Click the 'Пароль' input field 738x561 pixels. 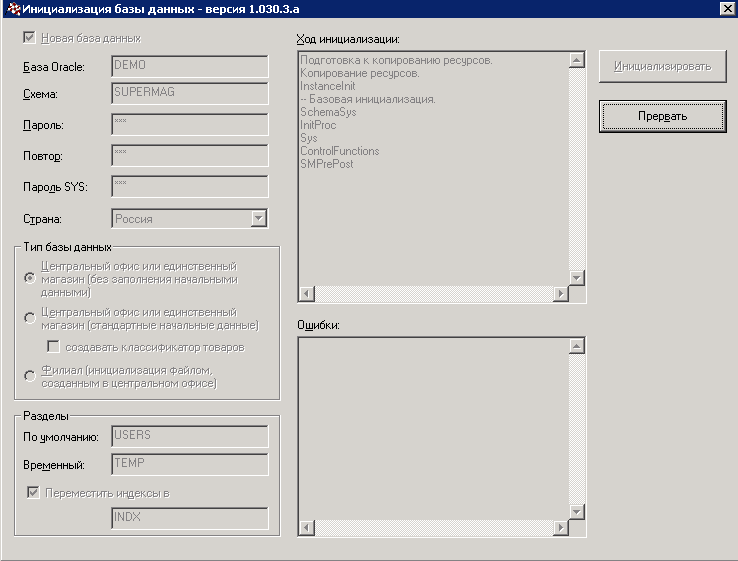(190, 124)
